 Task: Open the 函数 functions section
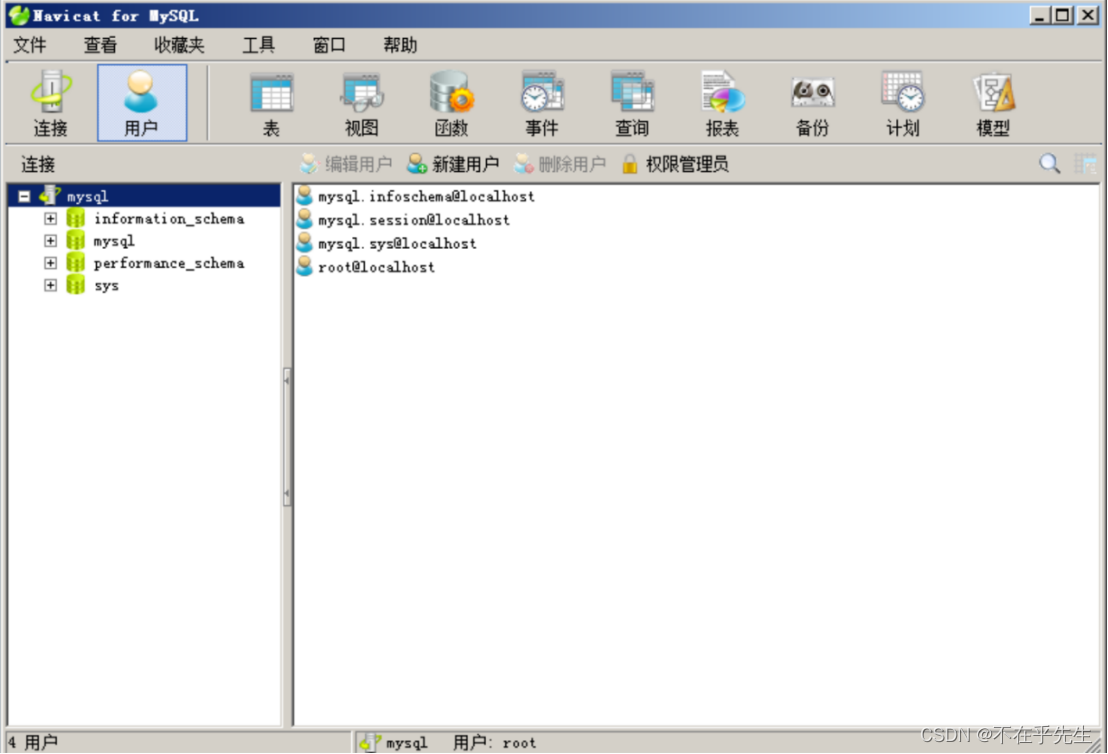click(452, 103)
